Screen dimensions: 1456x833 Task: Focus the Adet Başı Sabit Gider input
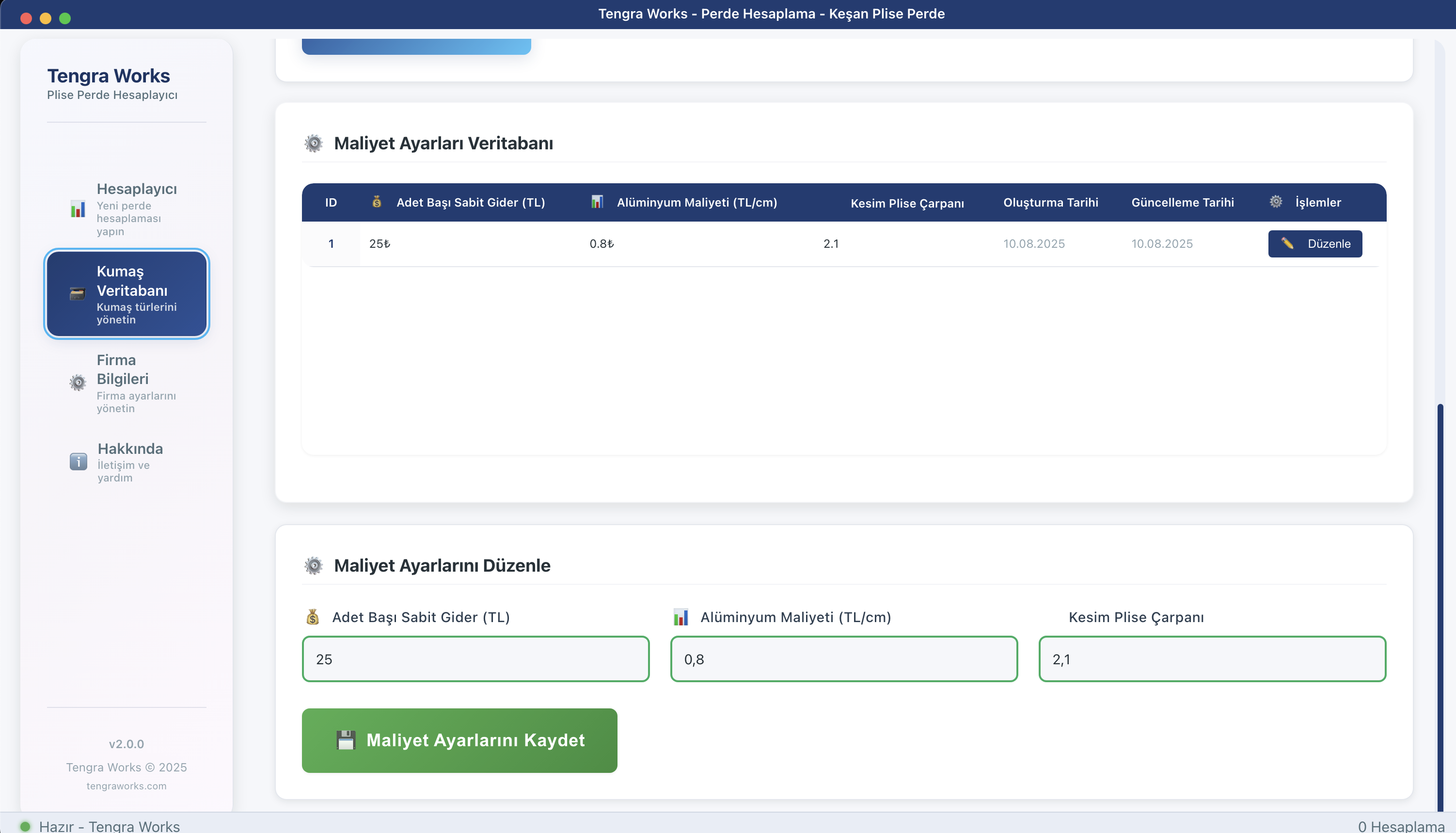[x=475, y=659]
